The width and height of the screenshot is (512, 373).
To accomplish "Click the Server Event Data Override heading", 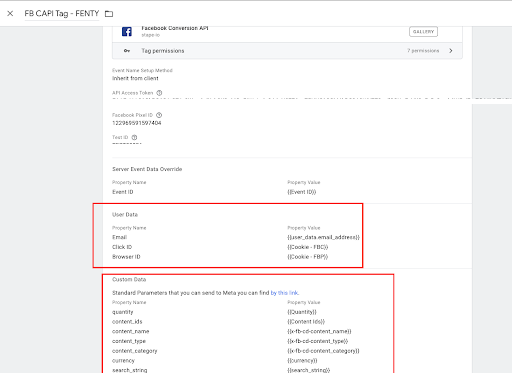I will tap(147, 169).
